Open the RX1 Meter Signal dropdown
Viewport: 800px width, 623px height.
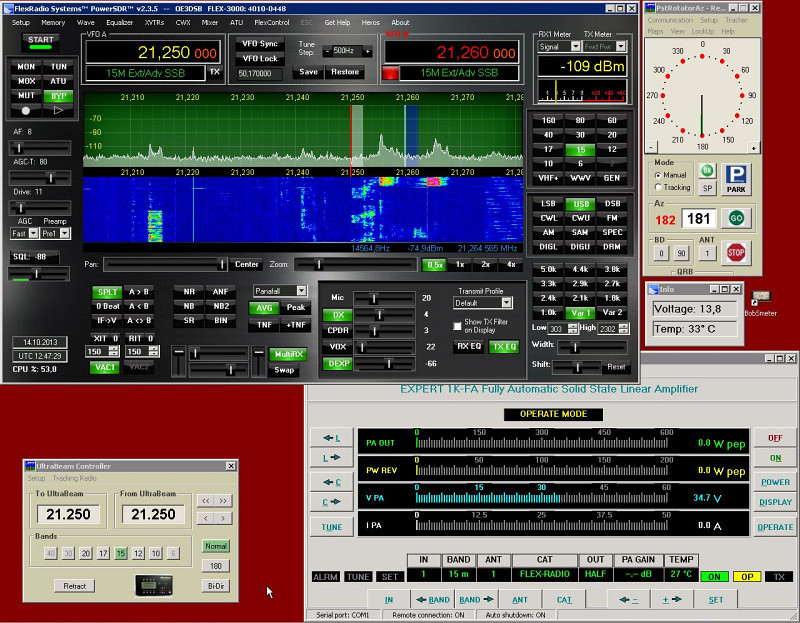click(x=559, y=46)
